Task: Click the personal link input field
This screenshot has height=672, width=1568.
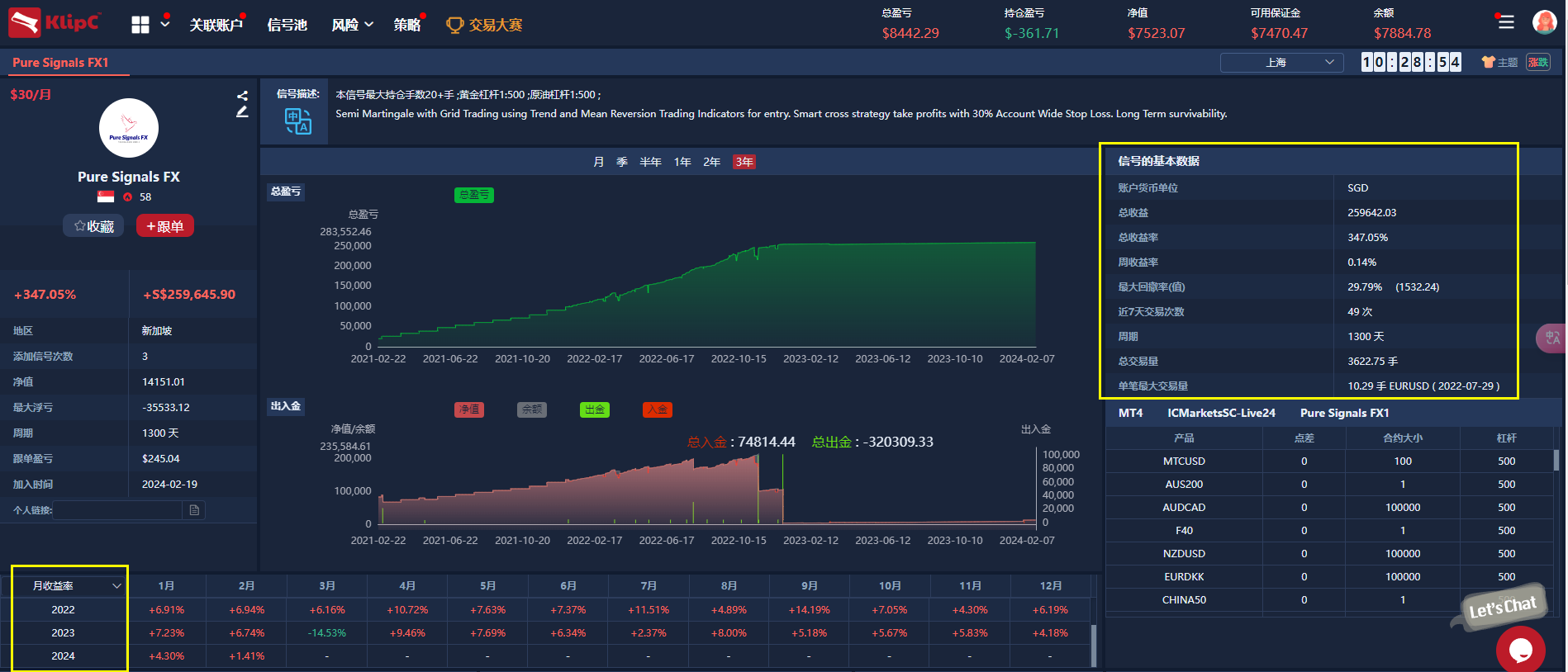Action: 118,510
